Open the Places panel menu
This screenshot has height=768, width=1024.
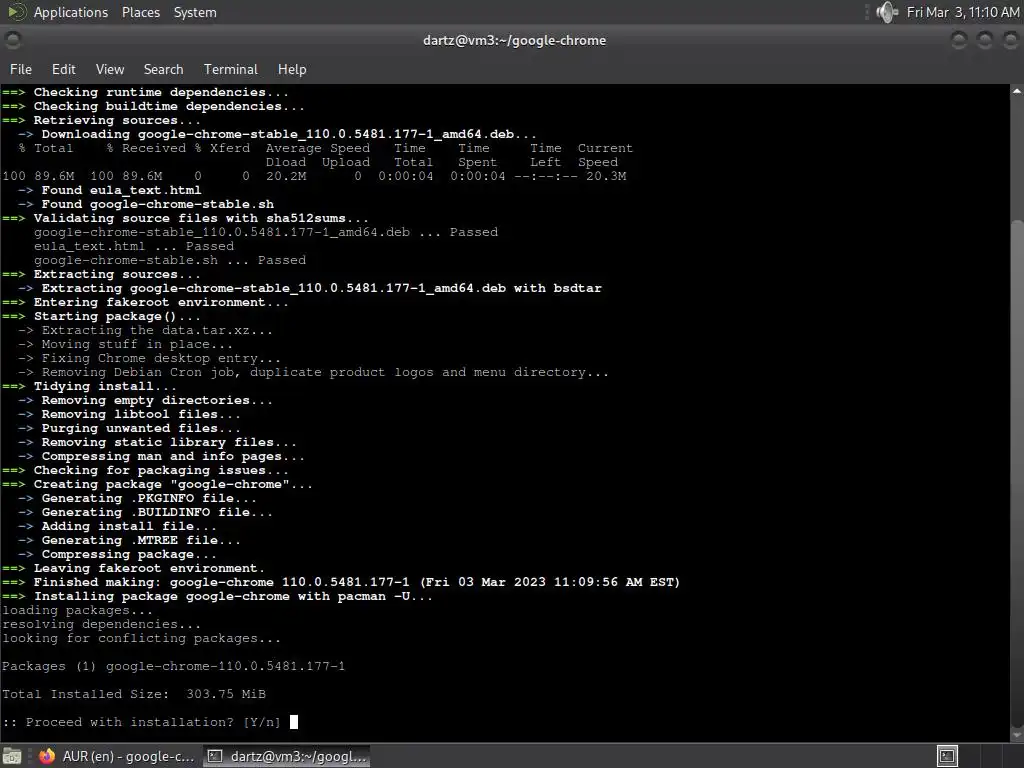pyautogui.click(x=140, y=12)
